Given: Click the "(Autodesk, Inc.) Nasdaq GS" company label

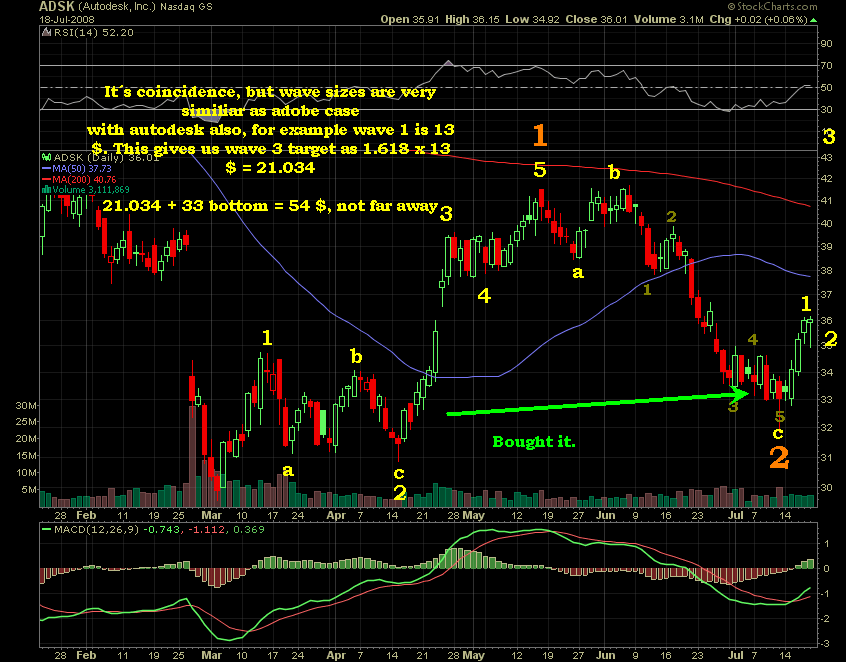Looking at the screenshot, I should tap(146, 7).
